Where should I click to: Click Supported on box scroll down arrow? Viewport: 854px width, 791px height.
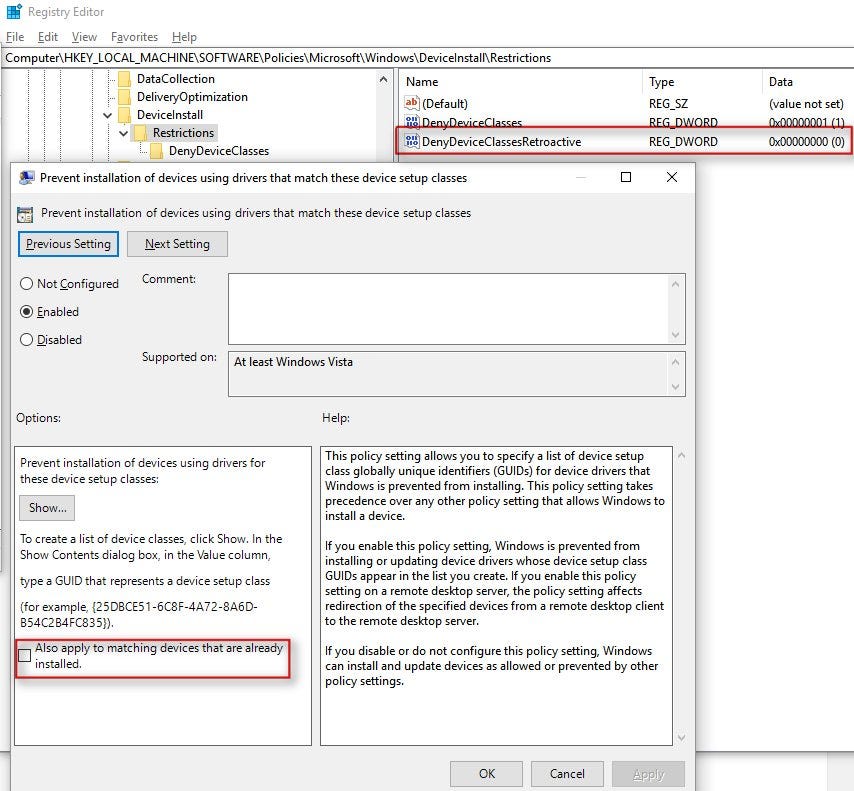point(675,387)
